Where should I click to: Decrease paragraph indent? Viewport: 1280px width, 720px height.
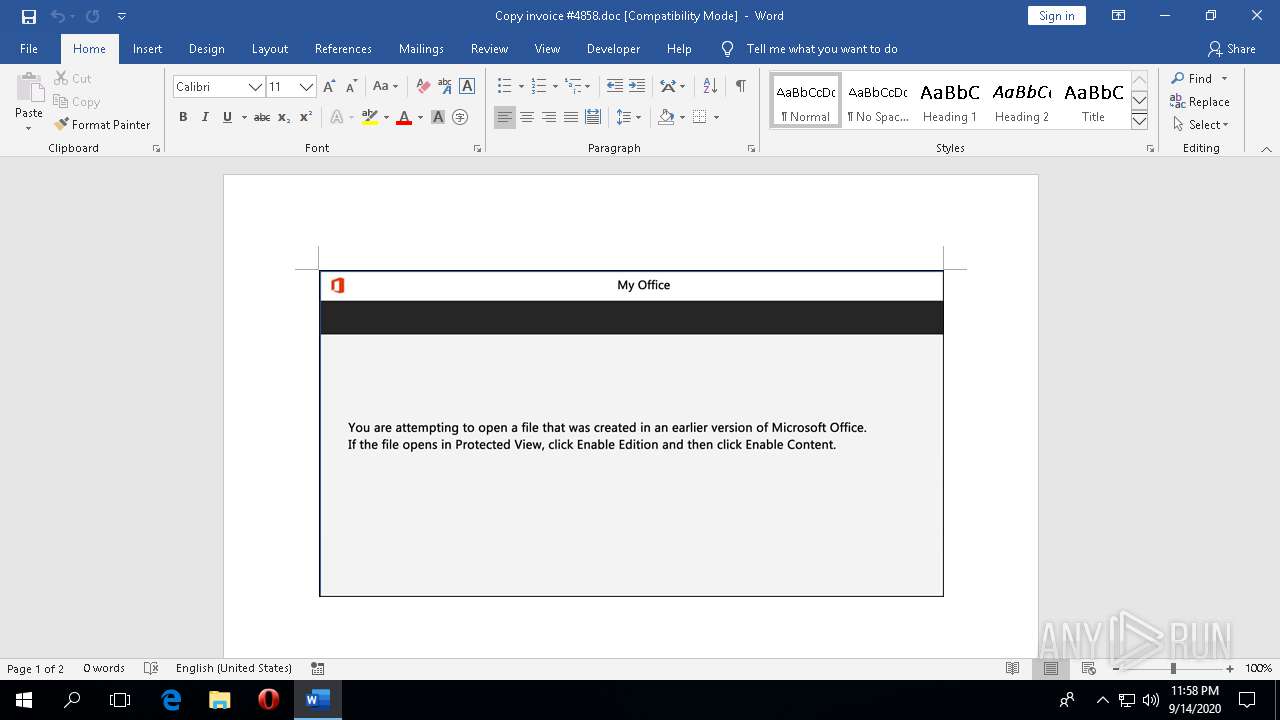click(x=614, y=87)
